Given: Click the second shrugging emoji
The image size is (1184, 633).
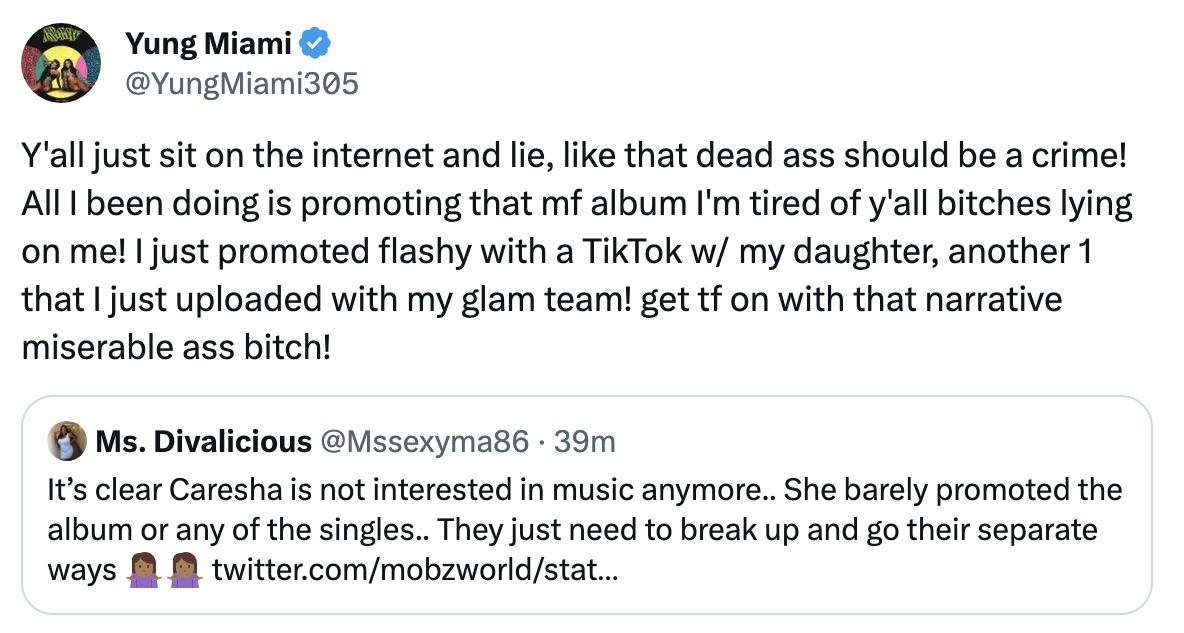Looking at the screenshot, I should (185, 573).
